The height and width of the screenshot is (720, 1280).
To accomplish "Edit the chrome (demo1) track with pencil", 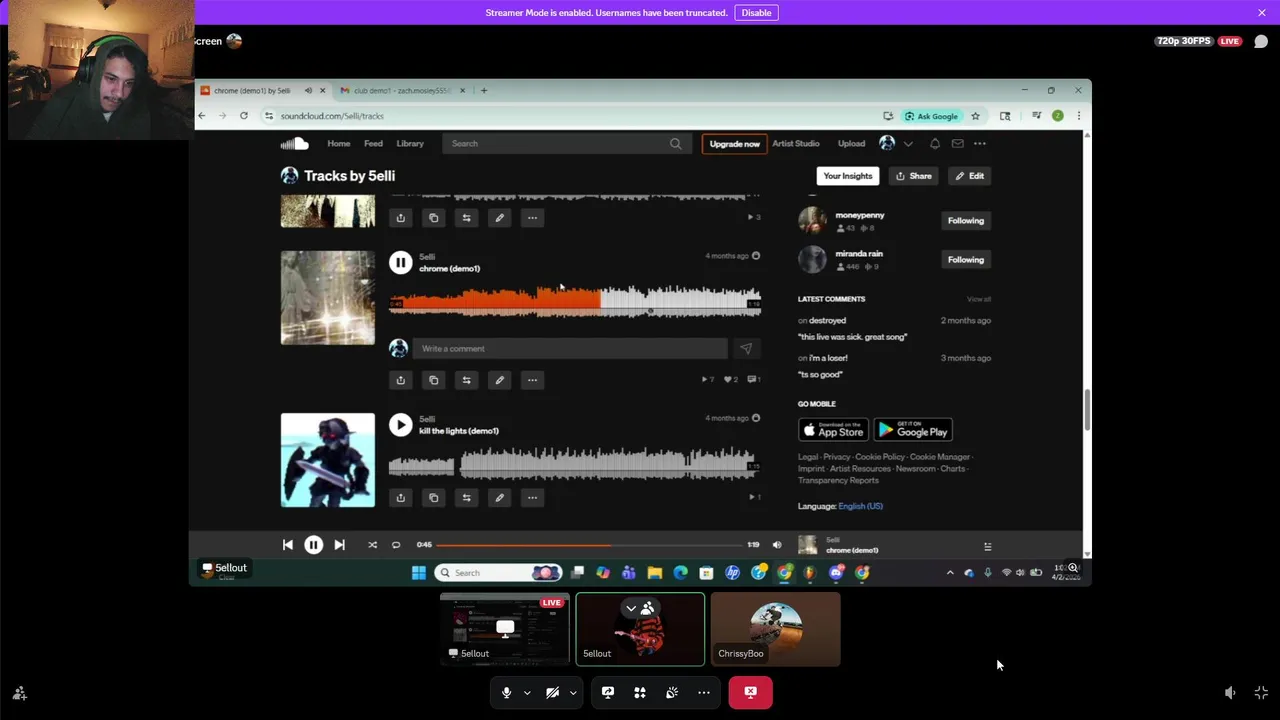I will click(x=499, y=380).
